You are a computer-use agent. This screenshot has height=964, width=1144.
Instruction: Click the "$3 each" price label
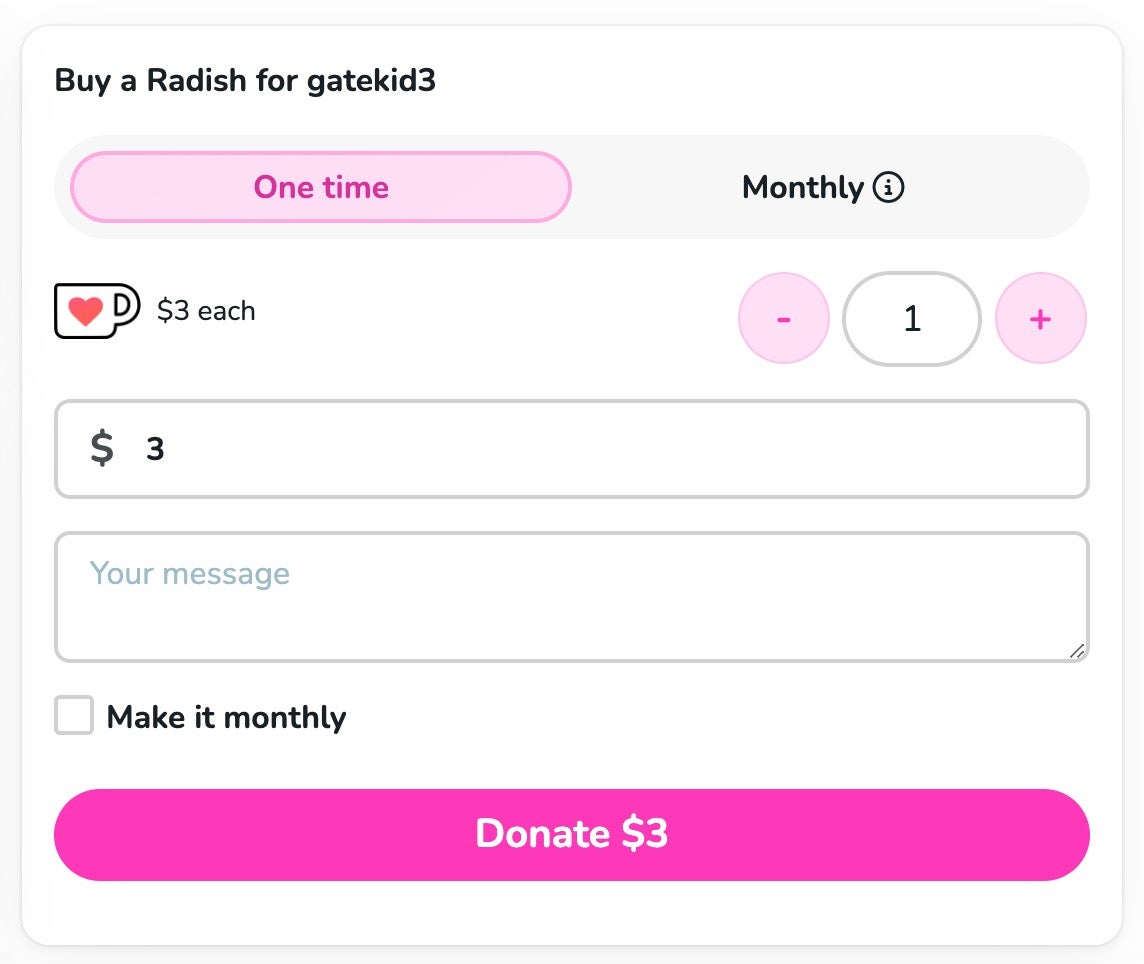coord(206,311)
